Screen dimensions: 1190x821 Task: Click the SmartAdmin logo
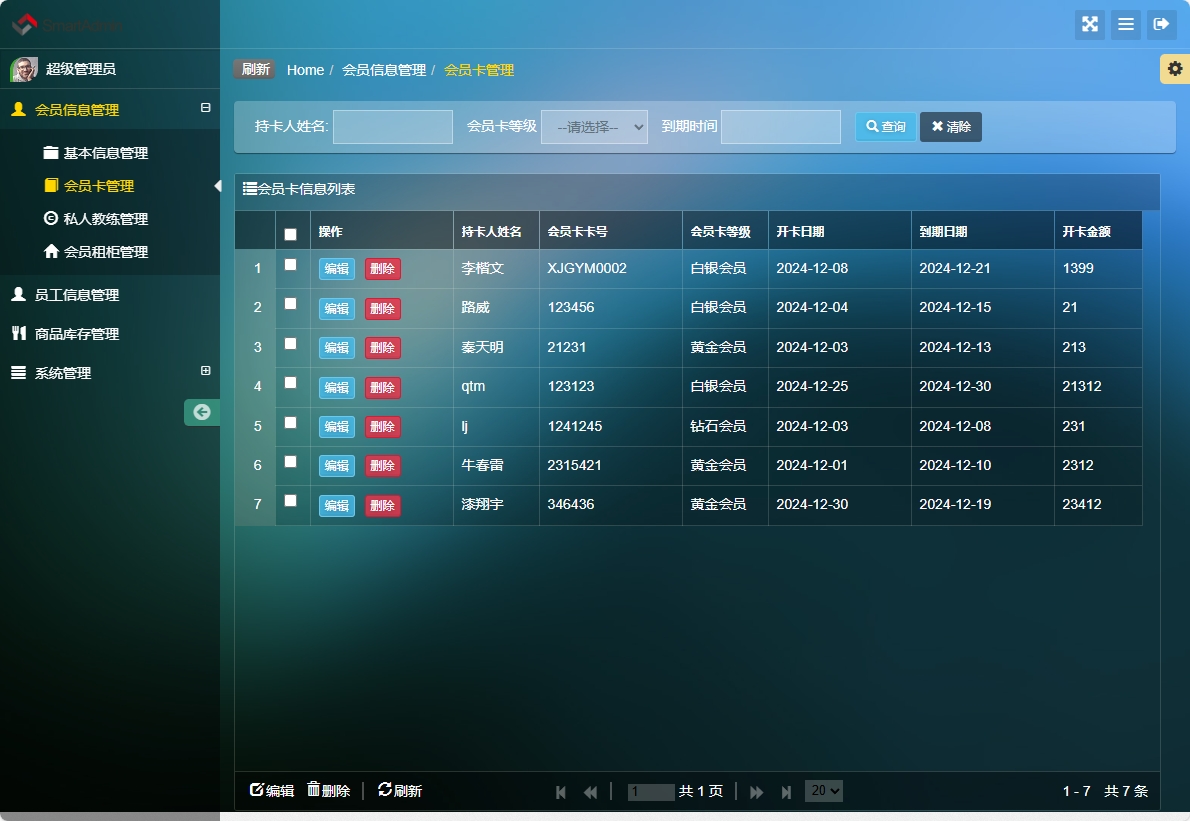tap(67, 25)
